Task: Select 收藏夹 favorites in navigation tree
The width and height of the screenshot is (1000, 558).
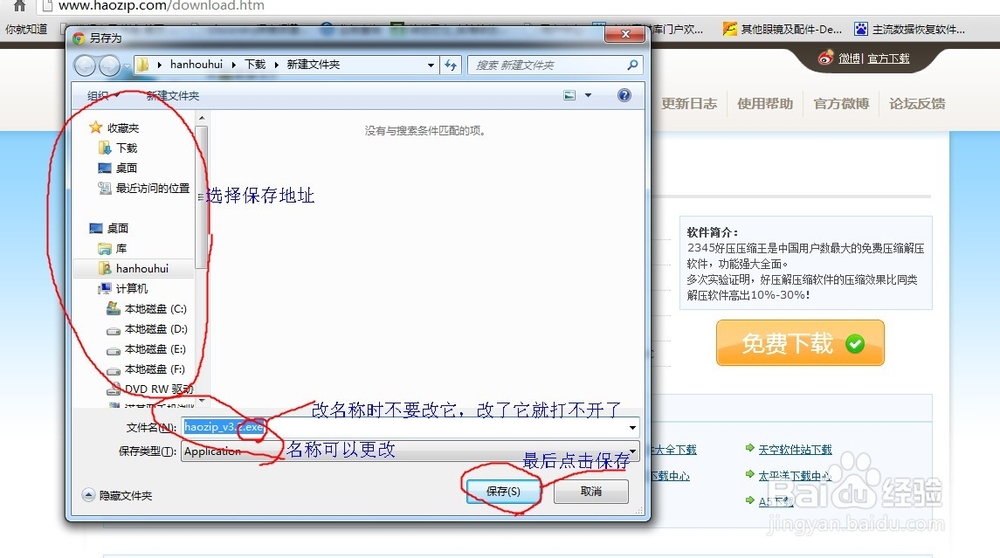Action: [x=115, y=128]
